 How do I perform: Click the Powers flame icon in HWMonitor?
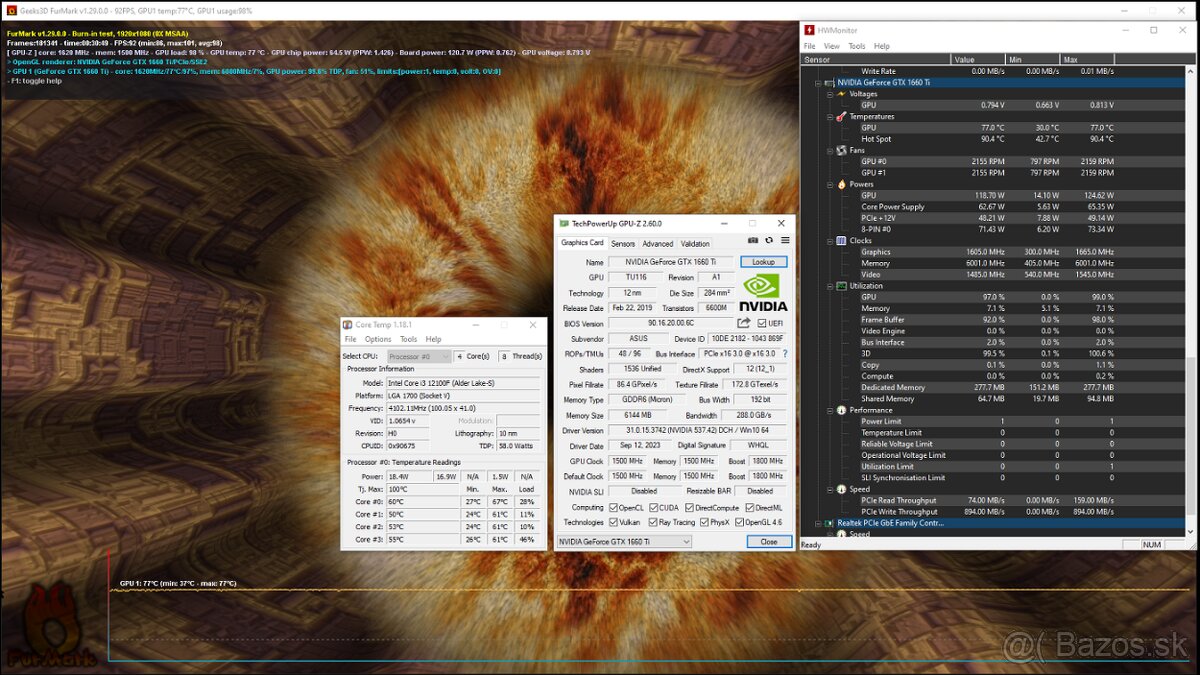(x=841, y=184)
